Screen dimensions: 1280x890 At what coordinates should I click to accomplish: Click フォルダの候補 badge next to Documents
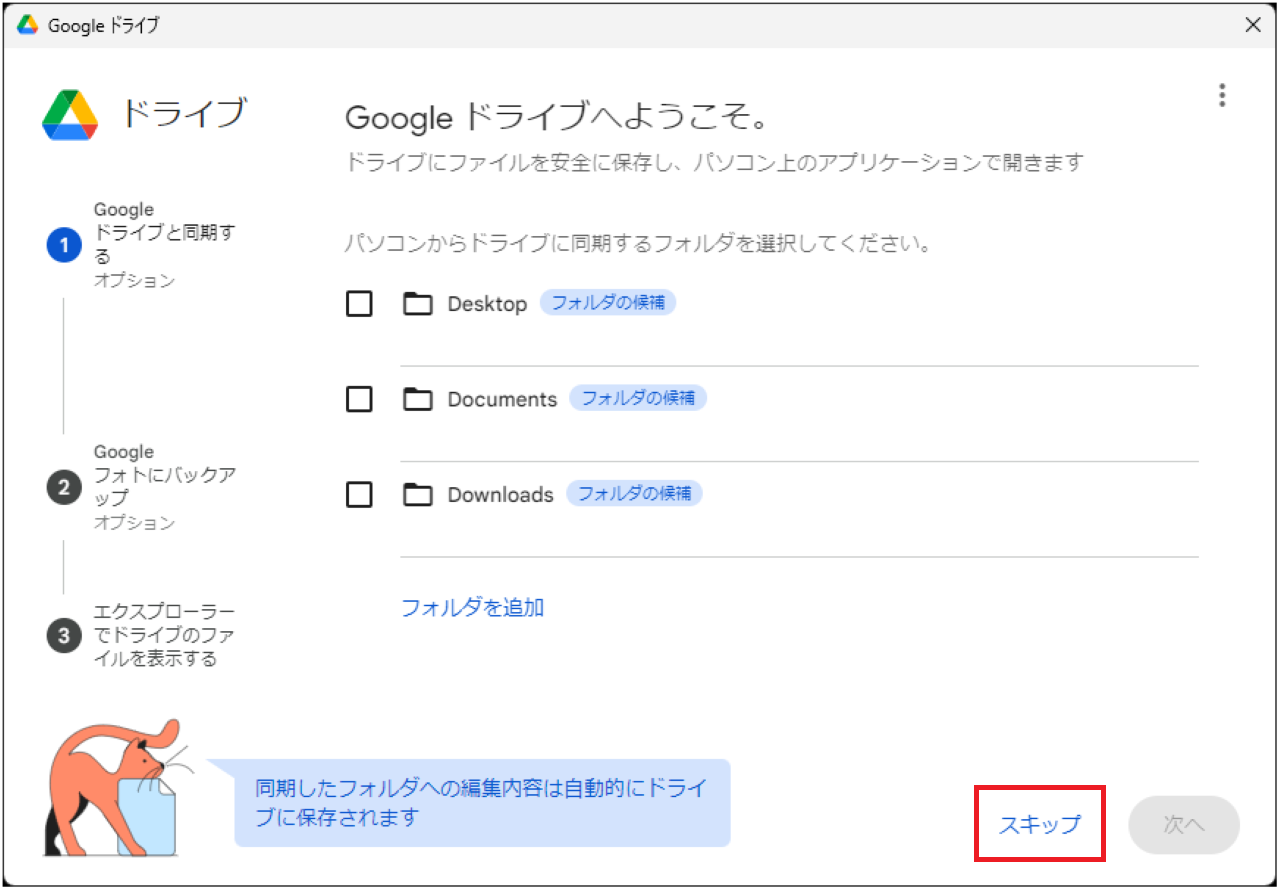pos(638,397)
